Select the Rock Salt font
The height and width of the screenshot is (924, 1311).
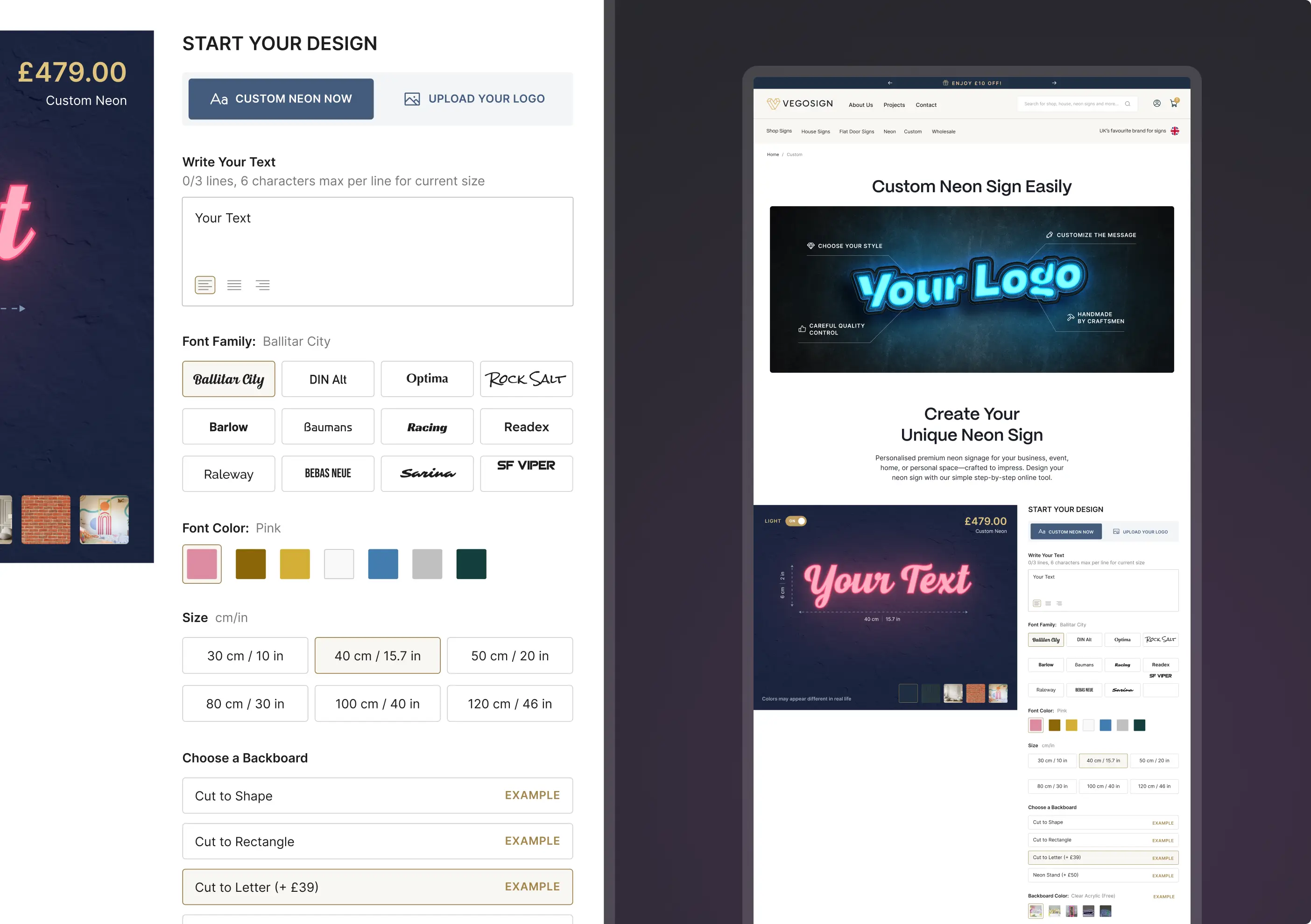point(526,379)
